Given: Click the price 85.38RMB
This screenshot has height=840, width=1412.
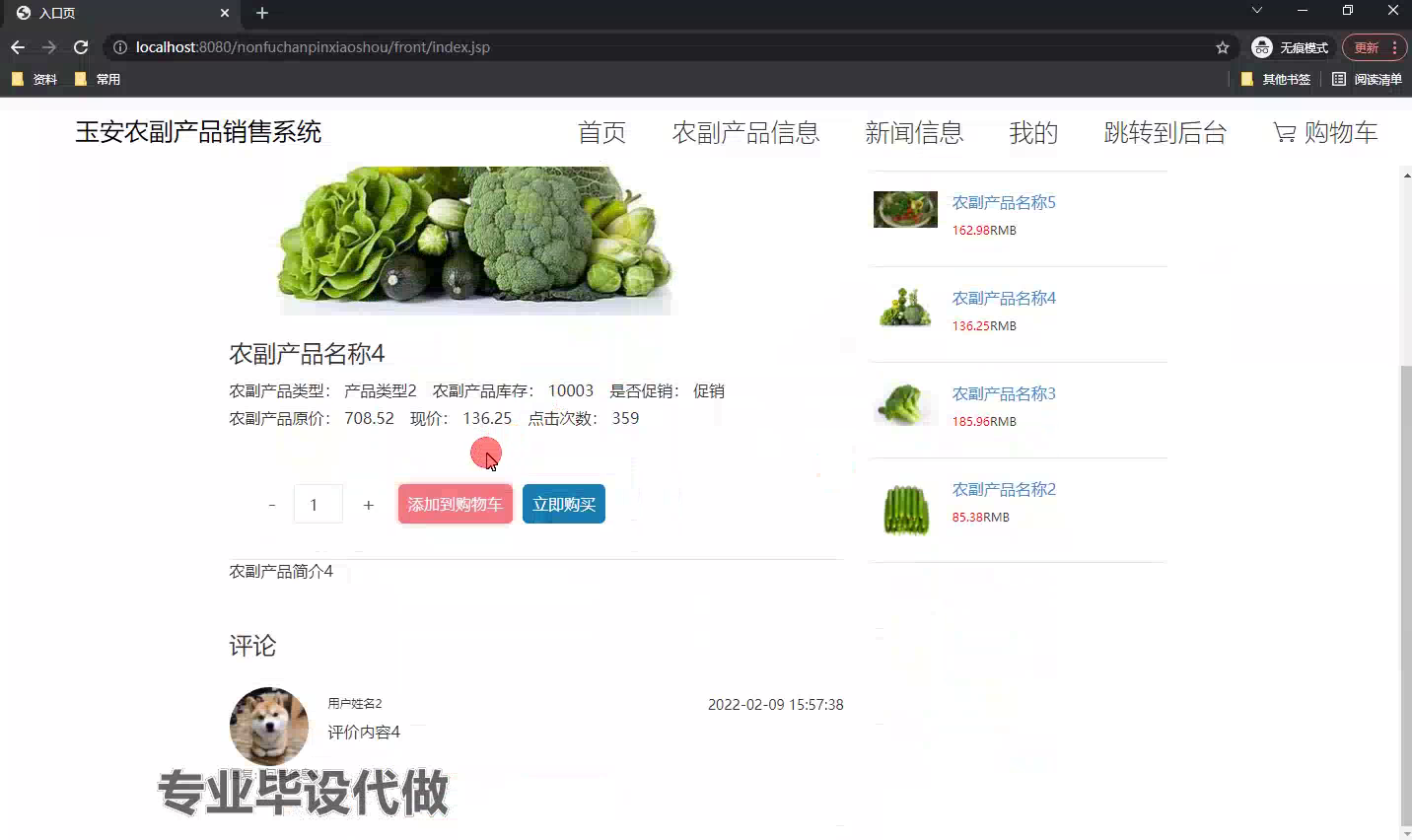Looking at the screenshot, I should (981, 518).
